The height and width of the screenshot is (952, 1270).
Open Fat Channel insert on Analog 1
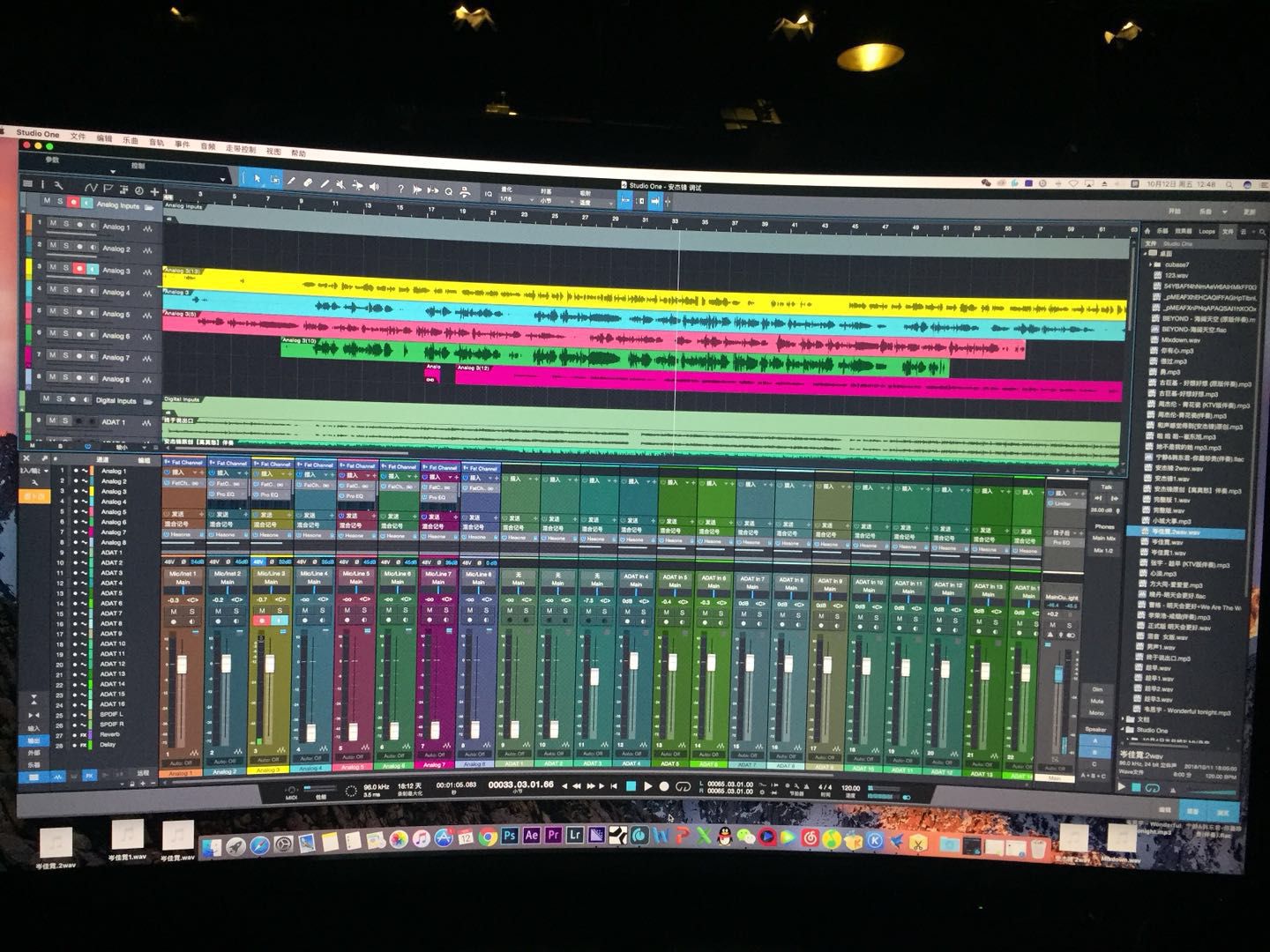click(x=185, y=484)
